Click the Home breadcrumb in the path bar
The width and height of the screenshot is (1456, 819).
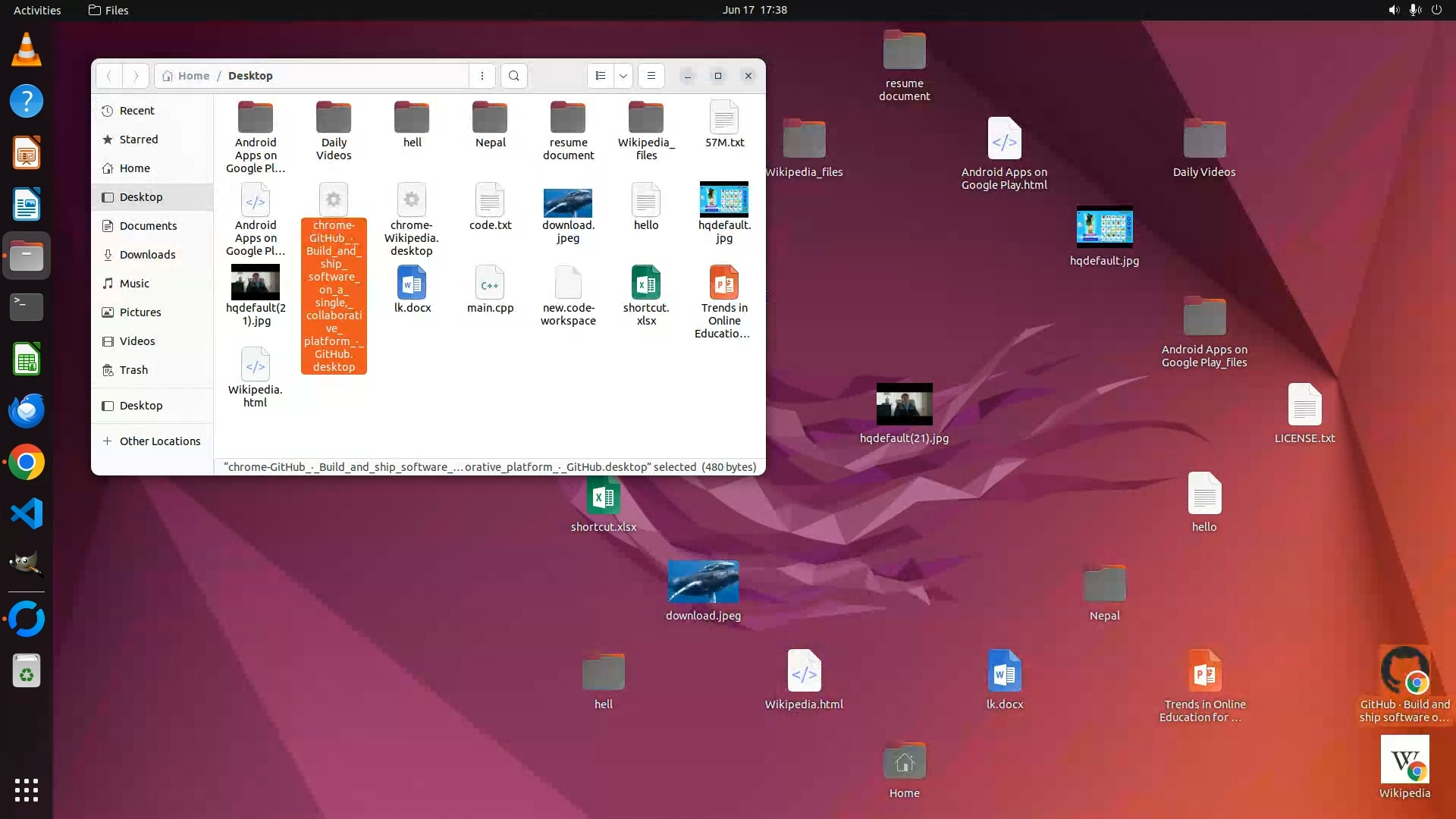(x=187, y=76)
